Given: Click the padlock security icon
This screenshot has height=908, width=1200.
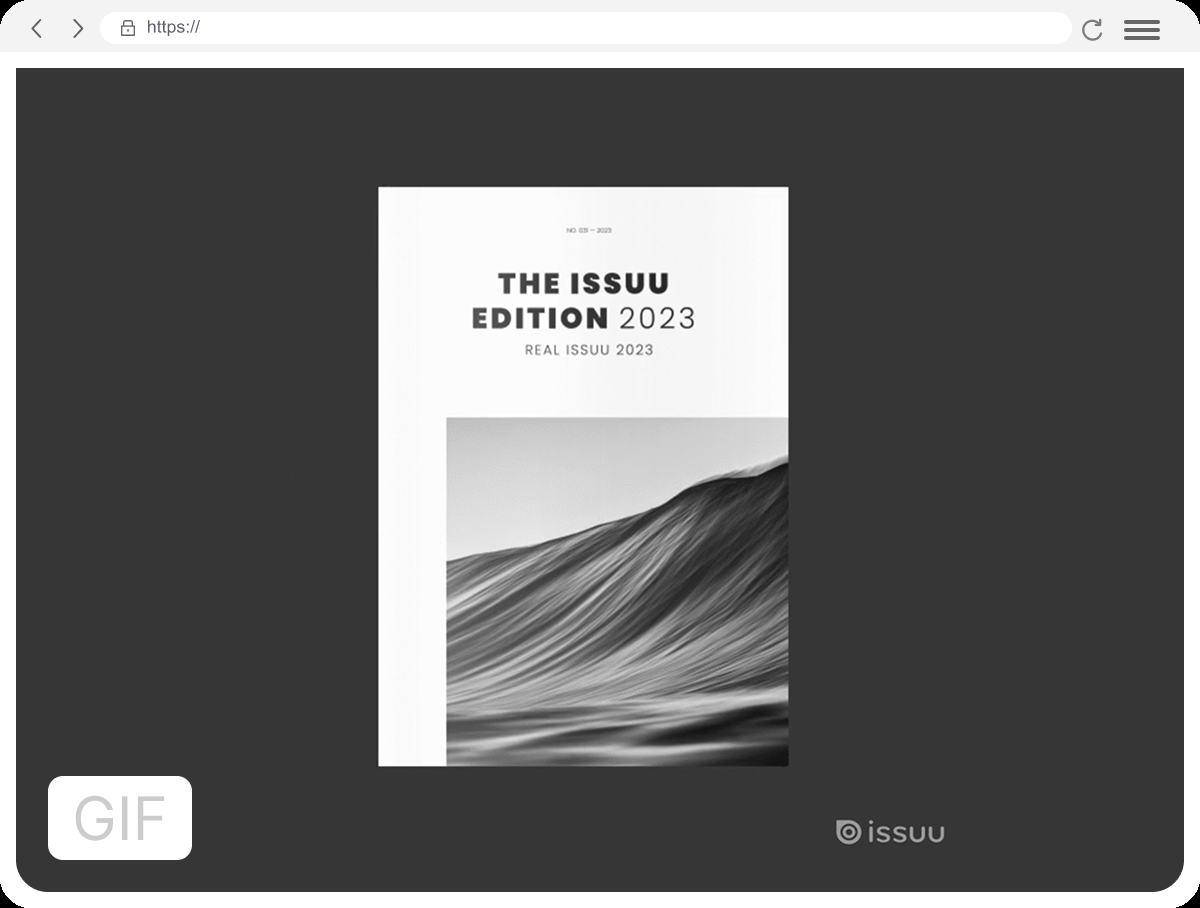Looking at the screenshot, I should coord(128,28).
